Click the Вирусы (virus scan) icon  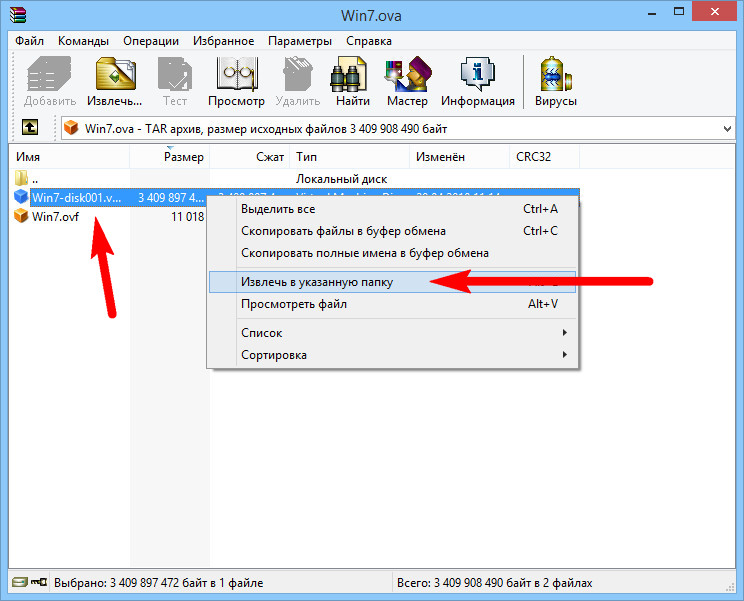coord(556,81)
